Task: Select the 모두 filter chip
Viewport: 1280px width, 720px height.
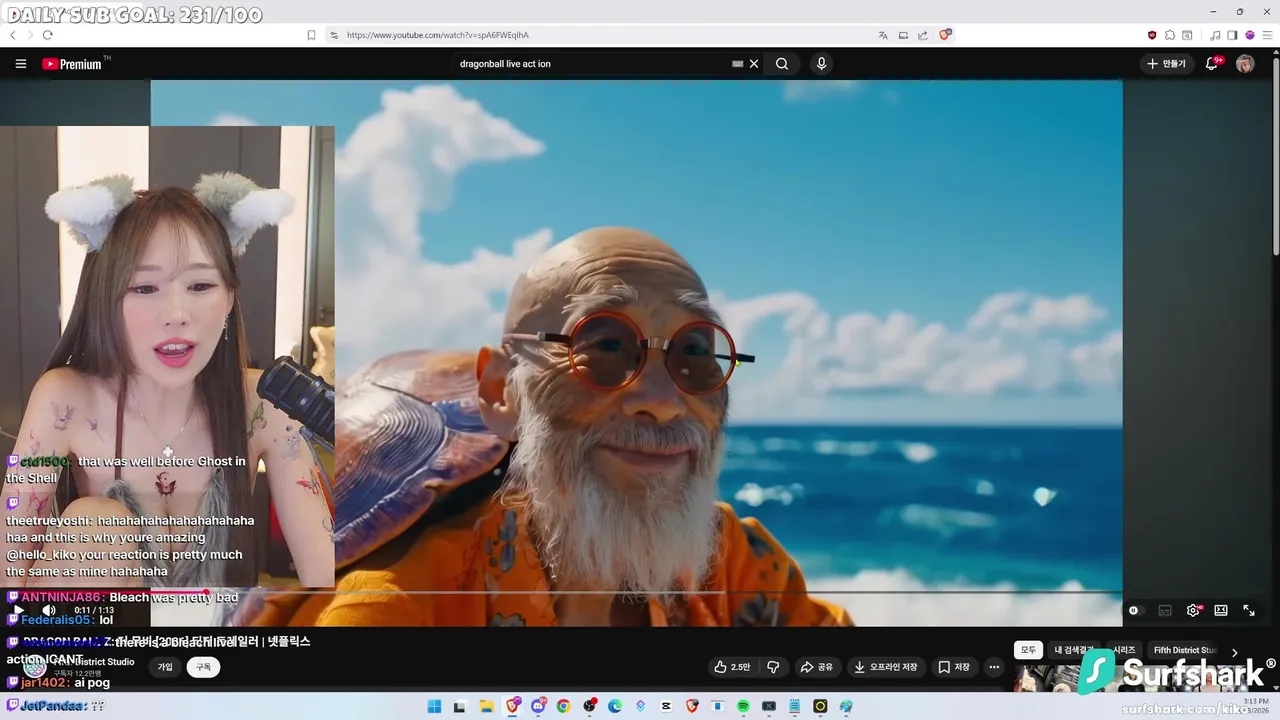Action: pyautogui.click(x=1028, y=650)
